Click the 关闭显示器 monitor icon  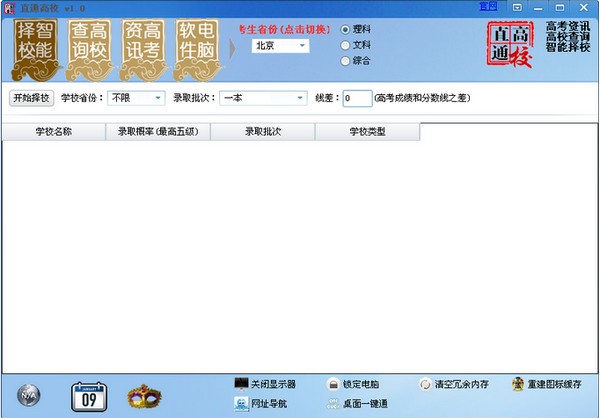(x=241, y=384)
